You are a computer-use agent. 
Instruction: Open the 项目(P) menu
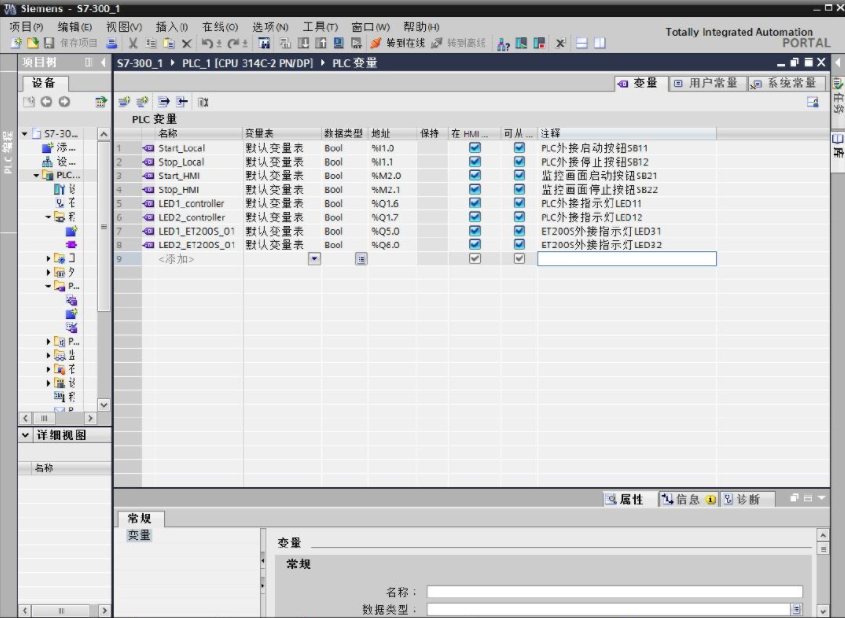(26, 27)
